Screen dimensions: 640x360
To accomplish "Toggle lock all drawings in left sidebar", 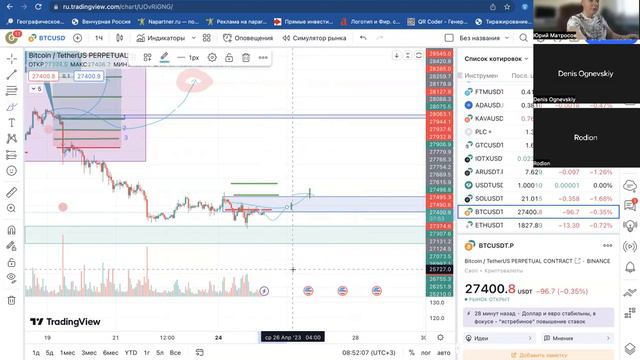I will [11, 262].
